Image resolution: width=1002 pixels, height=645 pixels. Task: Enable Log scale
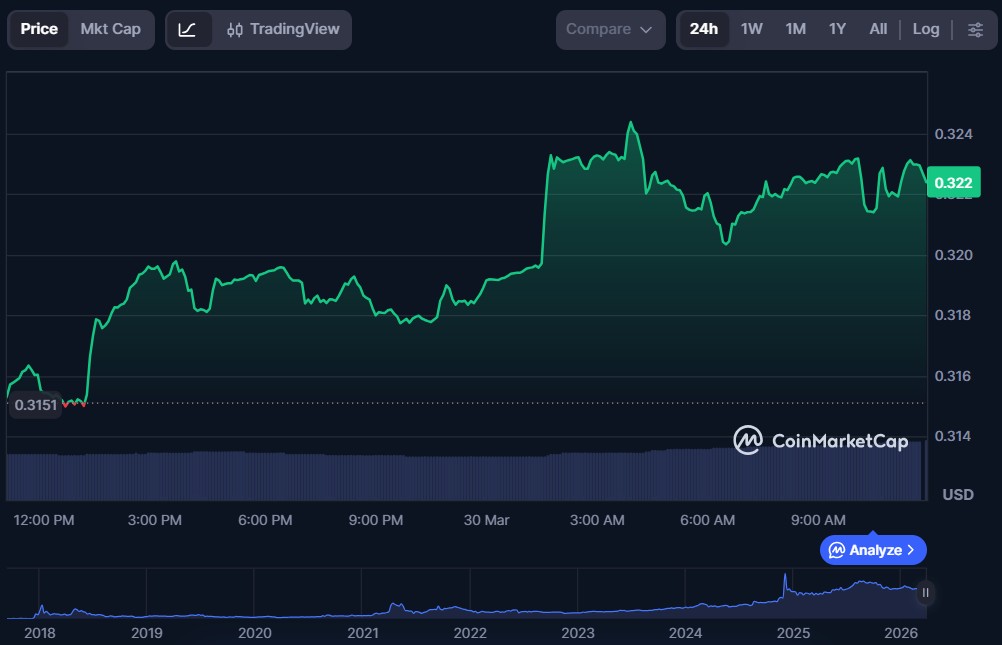pos(925,29)
